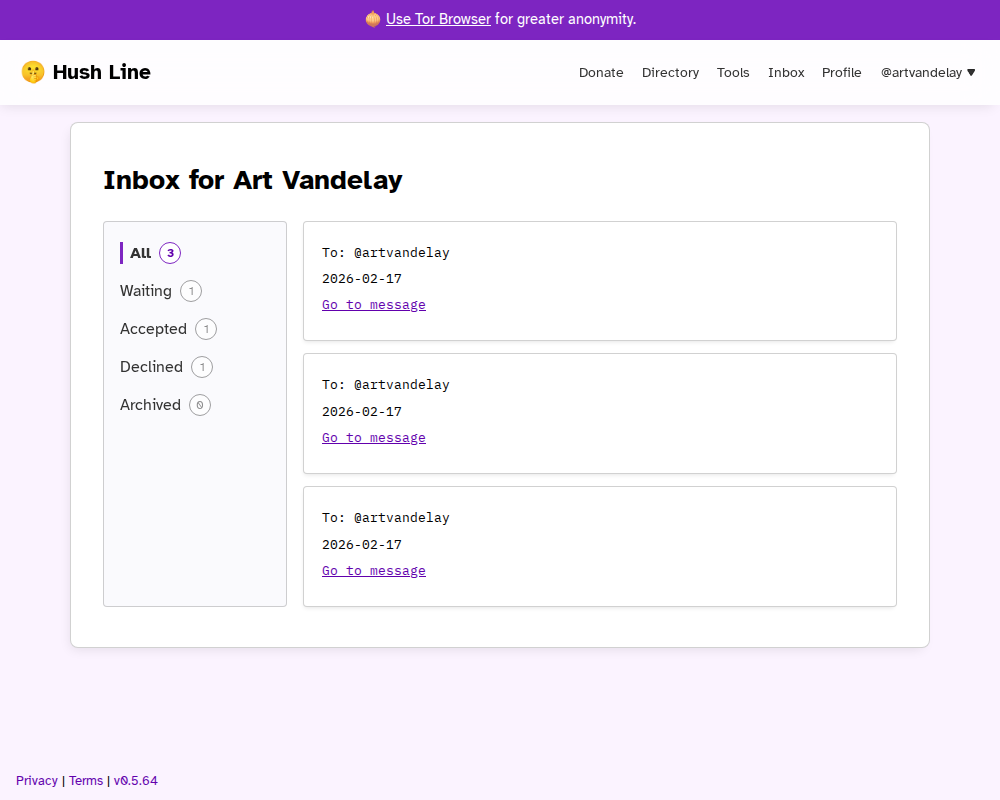Open the Use Tor Browser link
Screen dimensions: 1000x800
[438, 19]
